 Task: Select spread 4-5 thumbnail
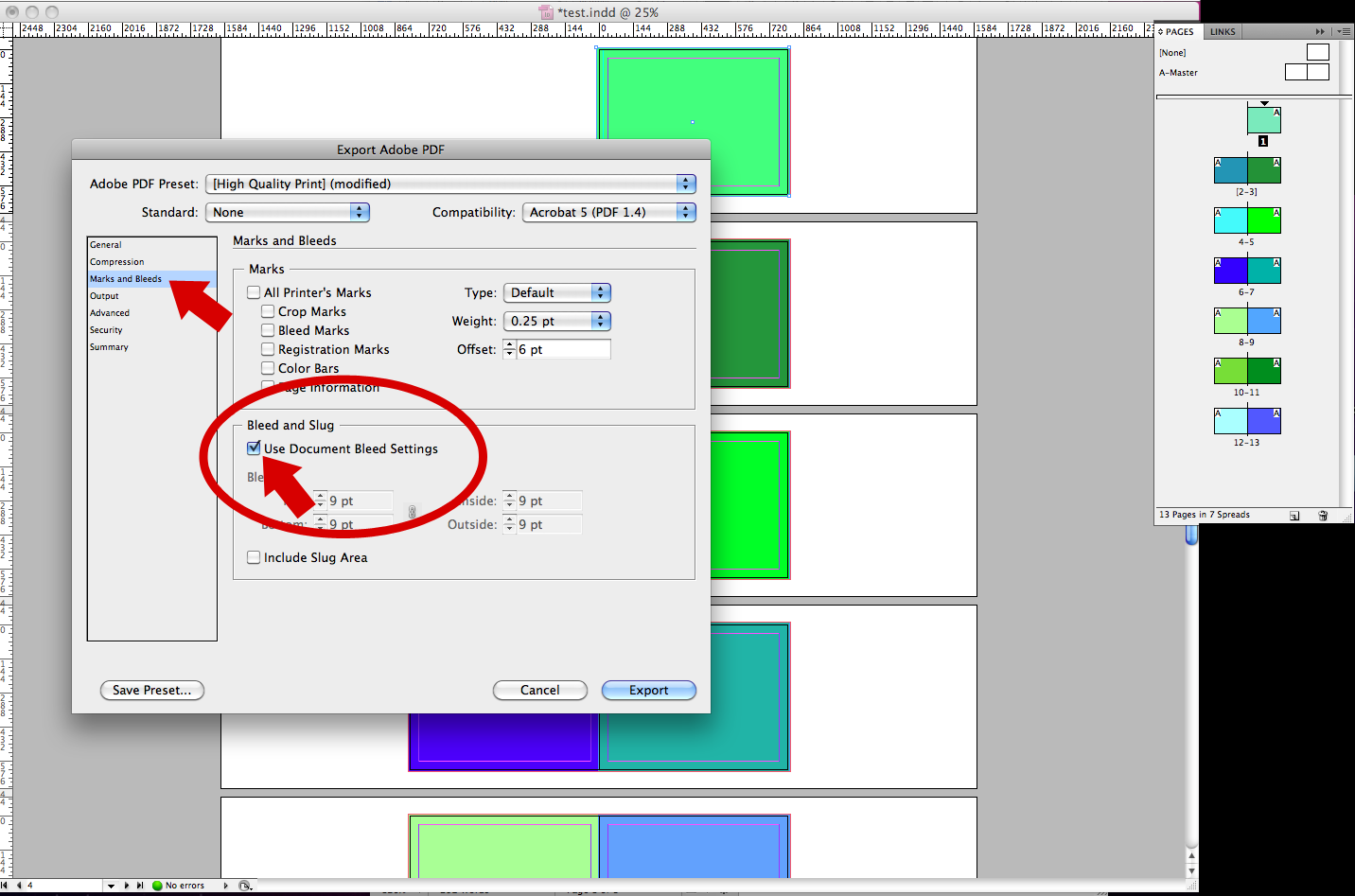pyautogui.click(x=1247, y=220)
